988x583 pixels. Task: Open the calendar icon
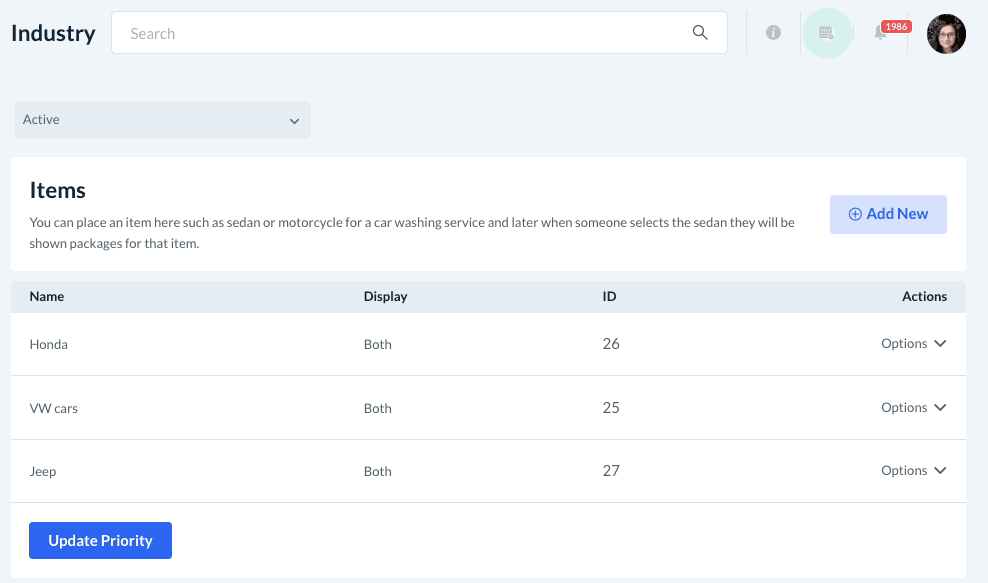(826, 33)
